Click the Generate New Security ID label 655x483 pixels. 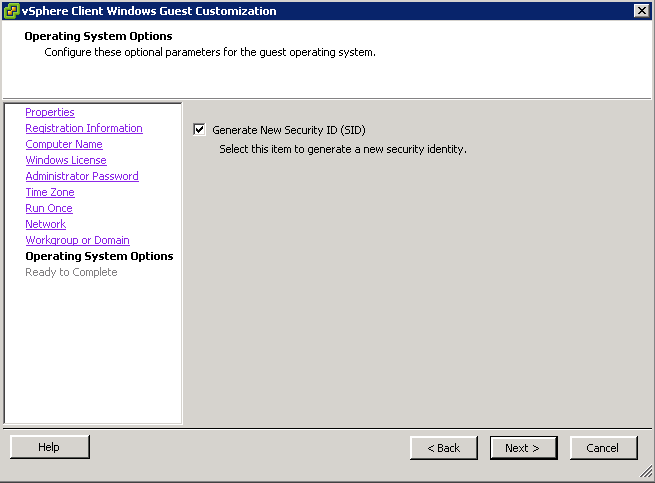tap(289, 130)
